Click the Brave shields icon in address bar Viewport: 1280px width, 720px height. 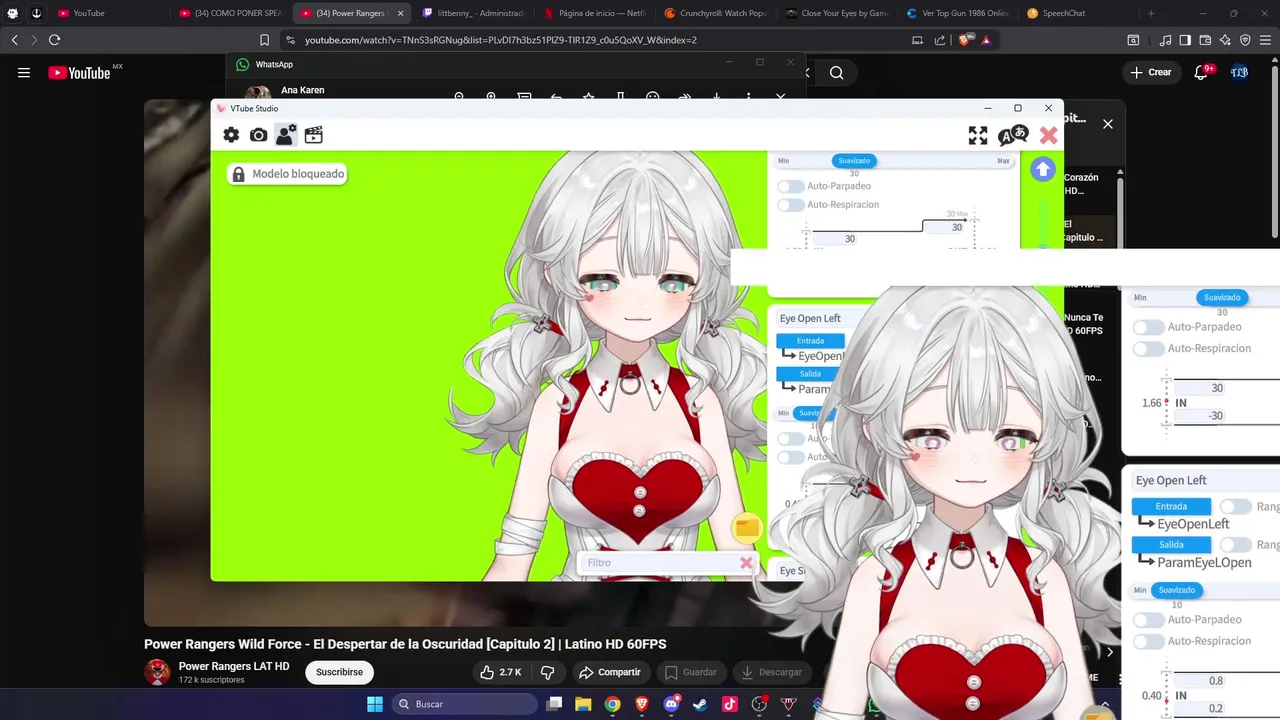tap(964, 40)
